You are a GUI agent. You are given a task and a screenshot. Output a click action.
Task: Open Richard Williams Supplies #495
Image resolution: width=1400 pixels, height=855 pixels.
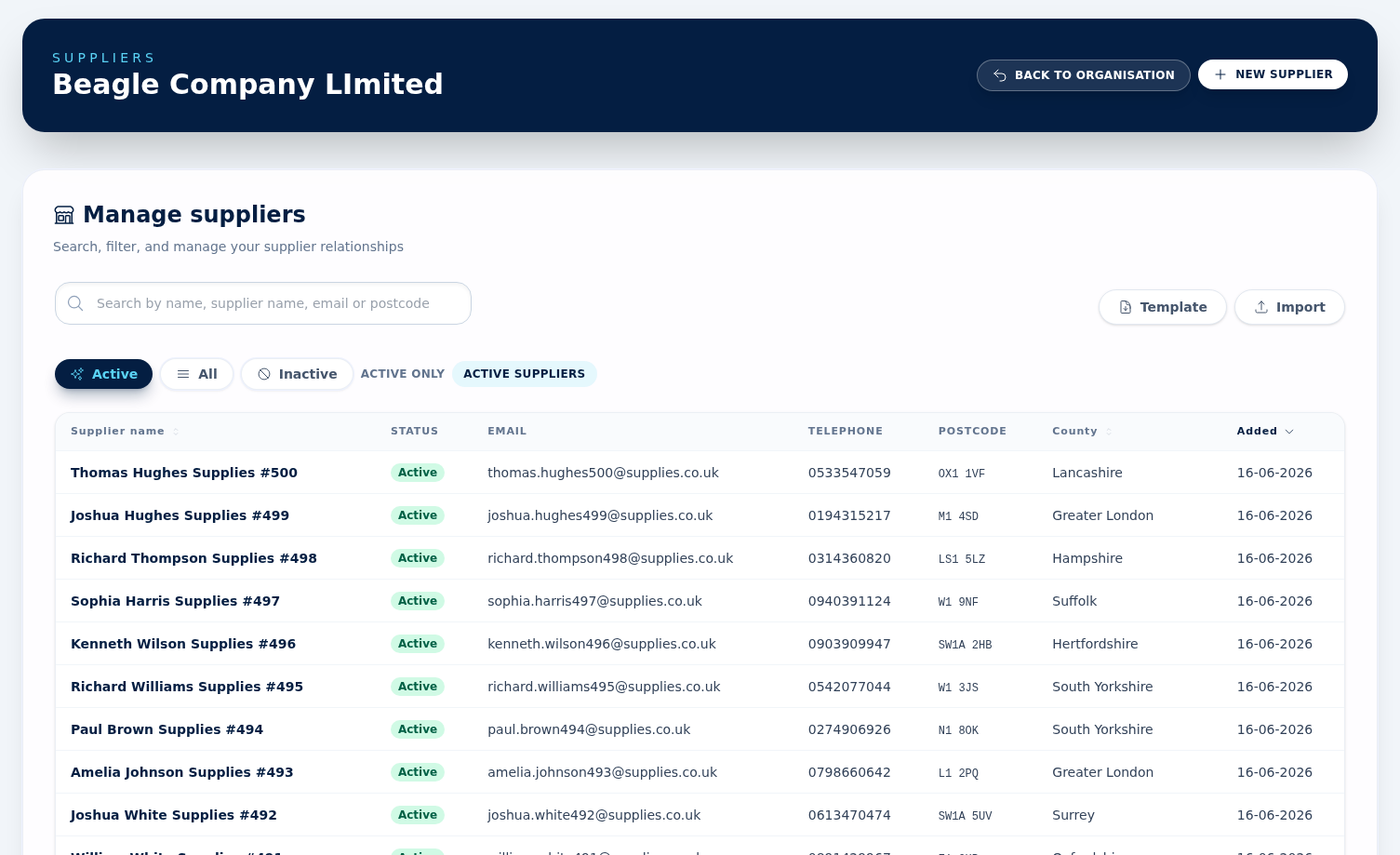[187, 687]
